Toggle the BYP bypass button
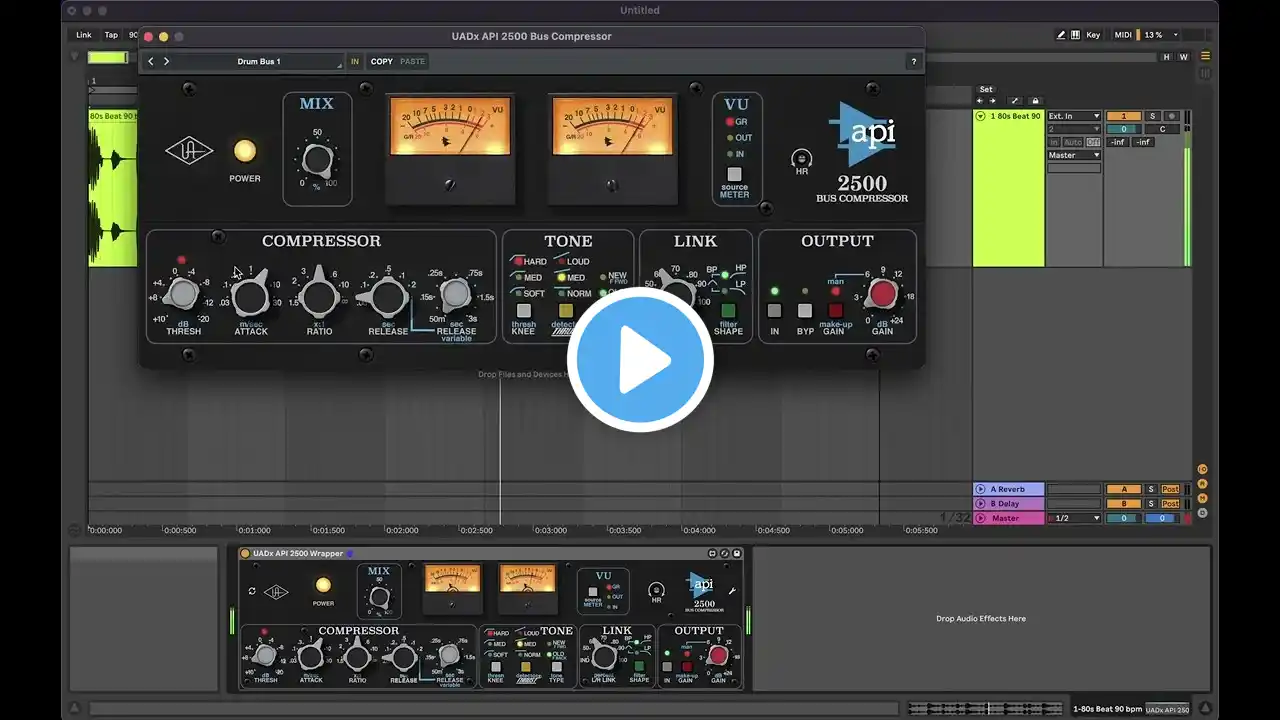The width and height of the screenshot is (1280, 720). [805, 311]
